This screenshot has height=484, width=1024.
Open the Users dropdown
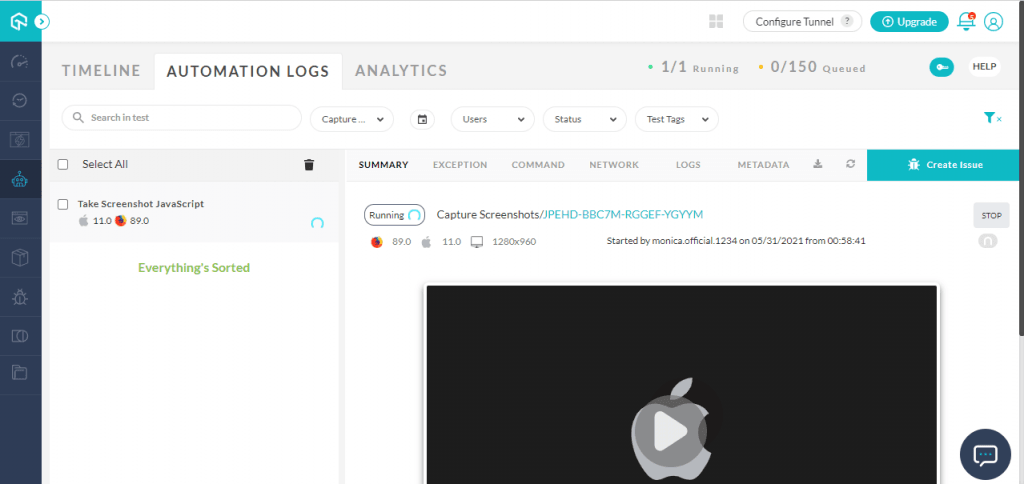492,120
